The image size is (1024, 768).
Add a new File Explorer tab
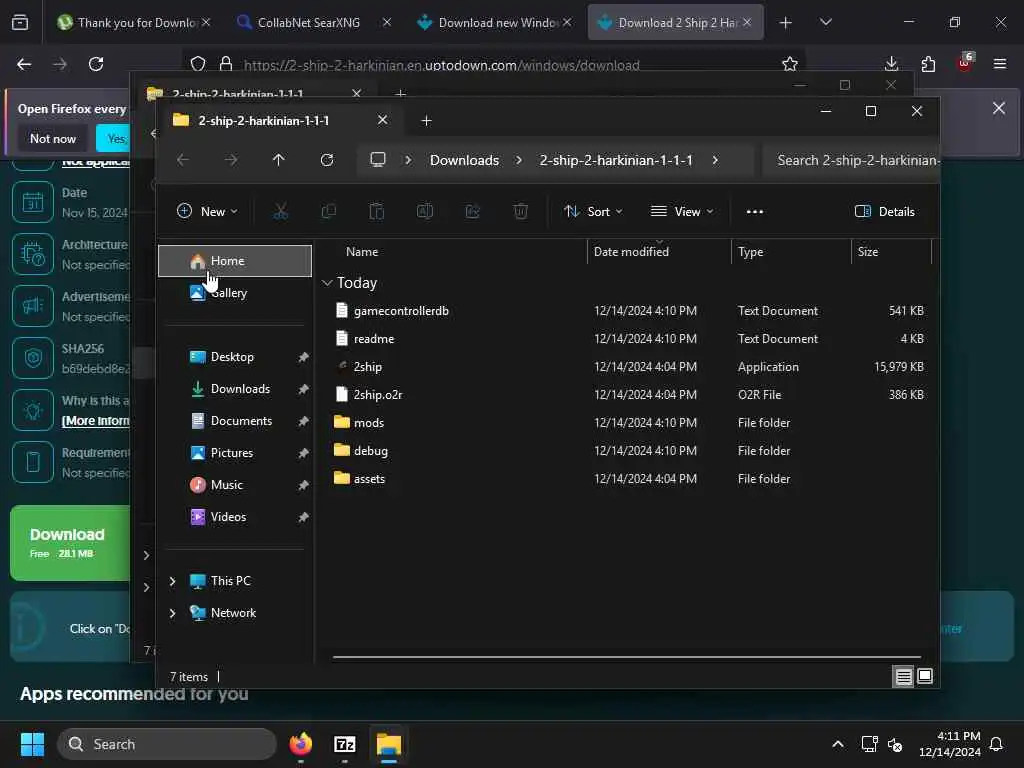click(426, 121)
